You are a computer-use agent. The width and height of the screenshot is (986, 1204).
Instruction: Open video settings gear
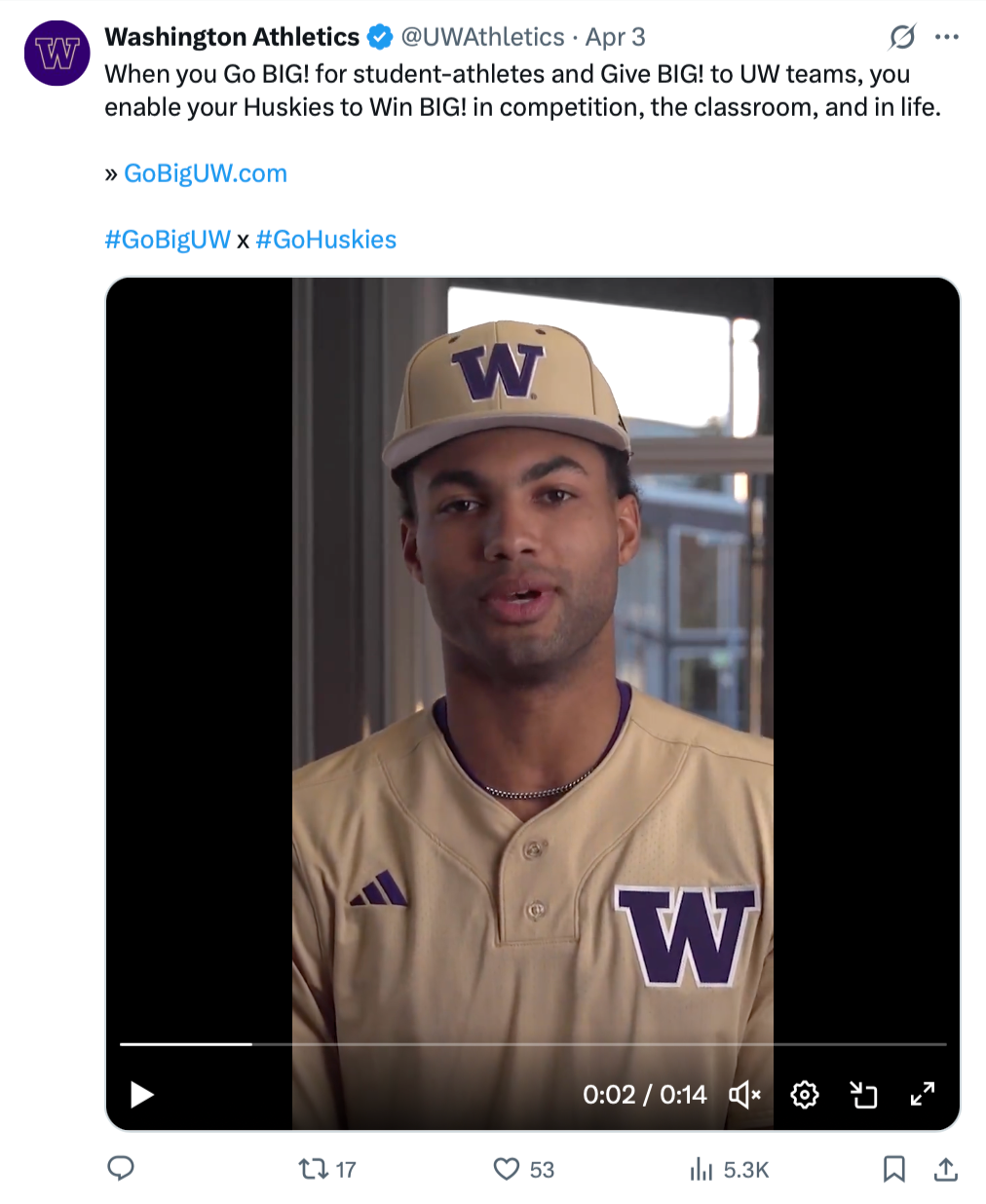[x=805, y=1095]
